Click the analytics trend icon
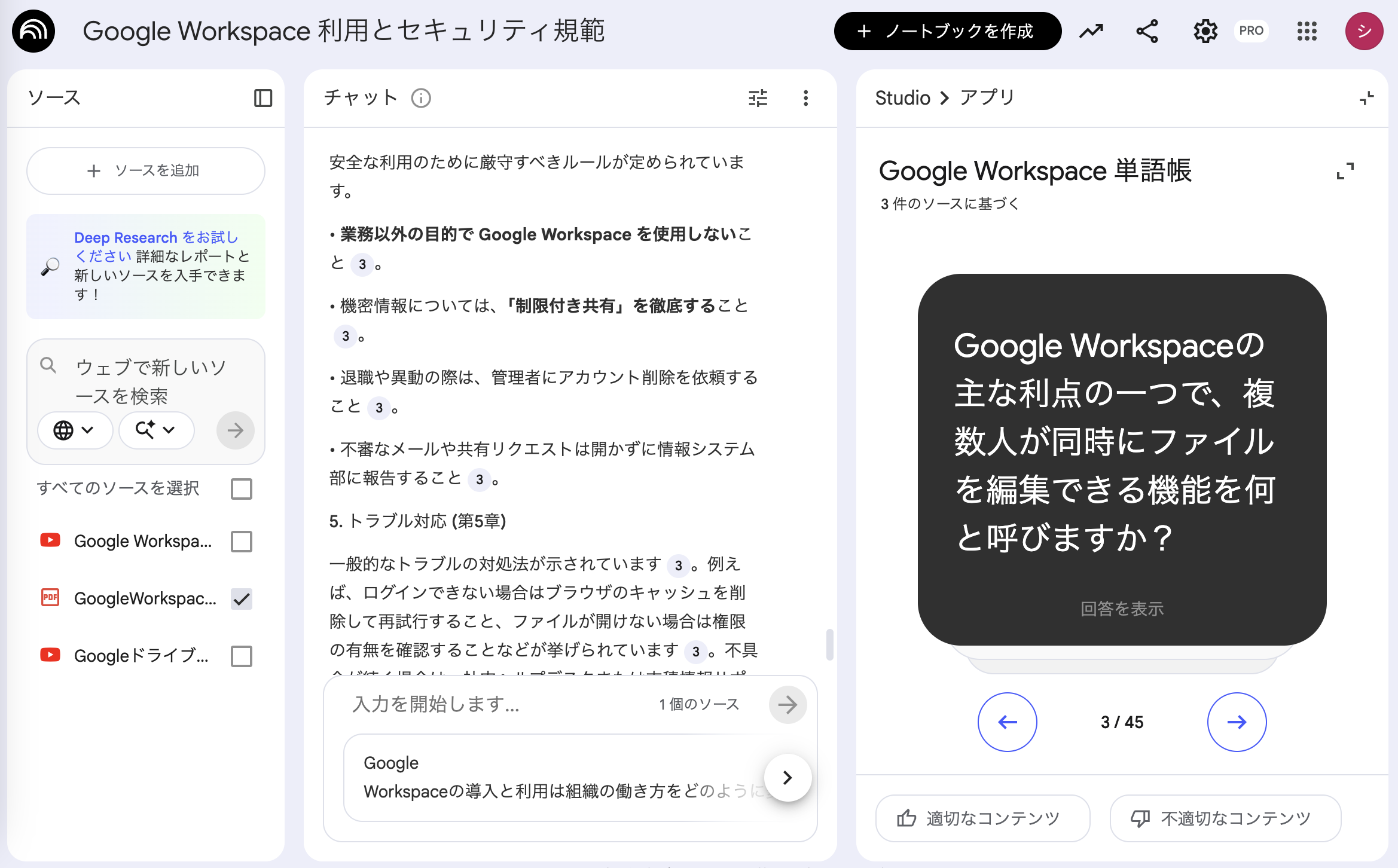Screen dimensions: 1398x868 click(1090, 31)
